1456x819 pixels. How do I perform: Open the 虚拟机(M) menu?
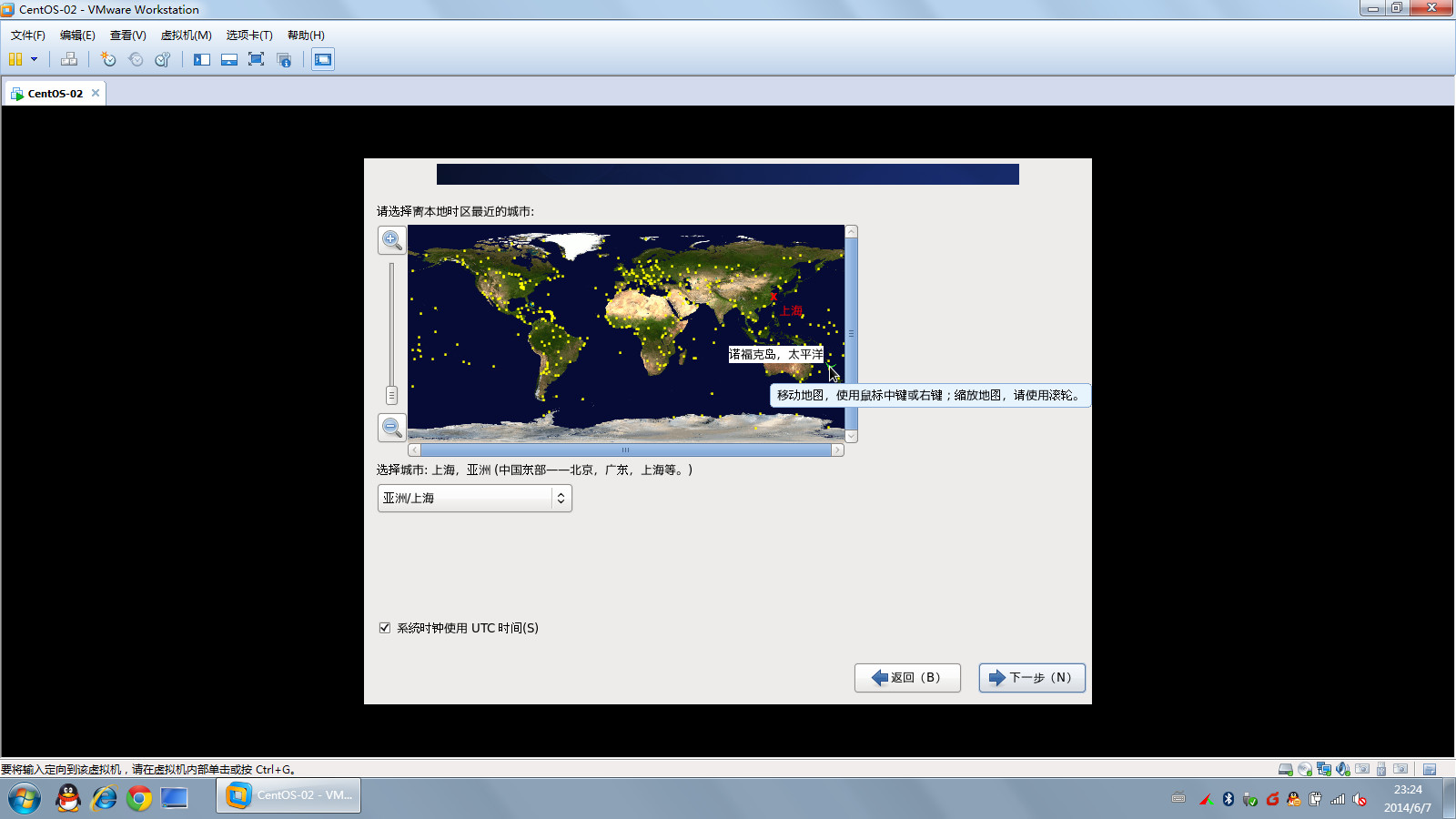pyautogui.click(x=187, y=35)
